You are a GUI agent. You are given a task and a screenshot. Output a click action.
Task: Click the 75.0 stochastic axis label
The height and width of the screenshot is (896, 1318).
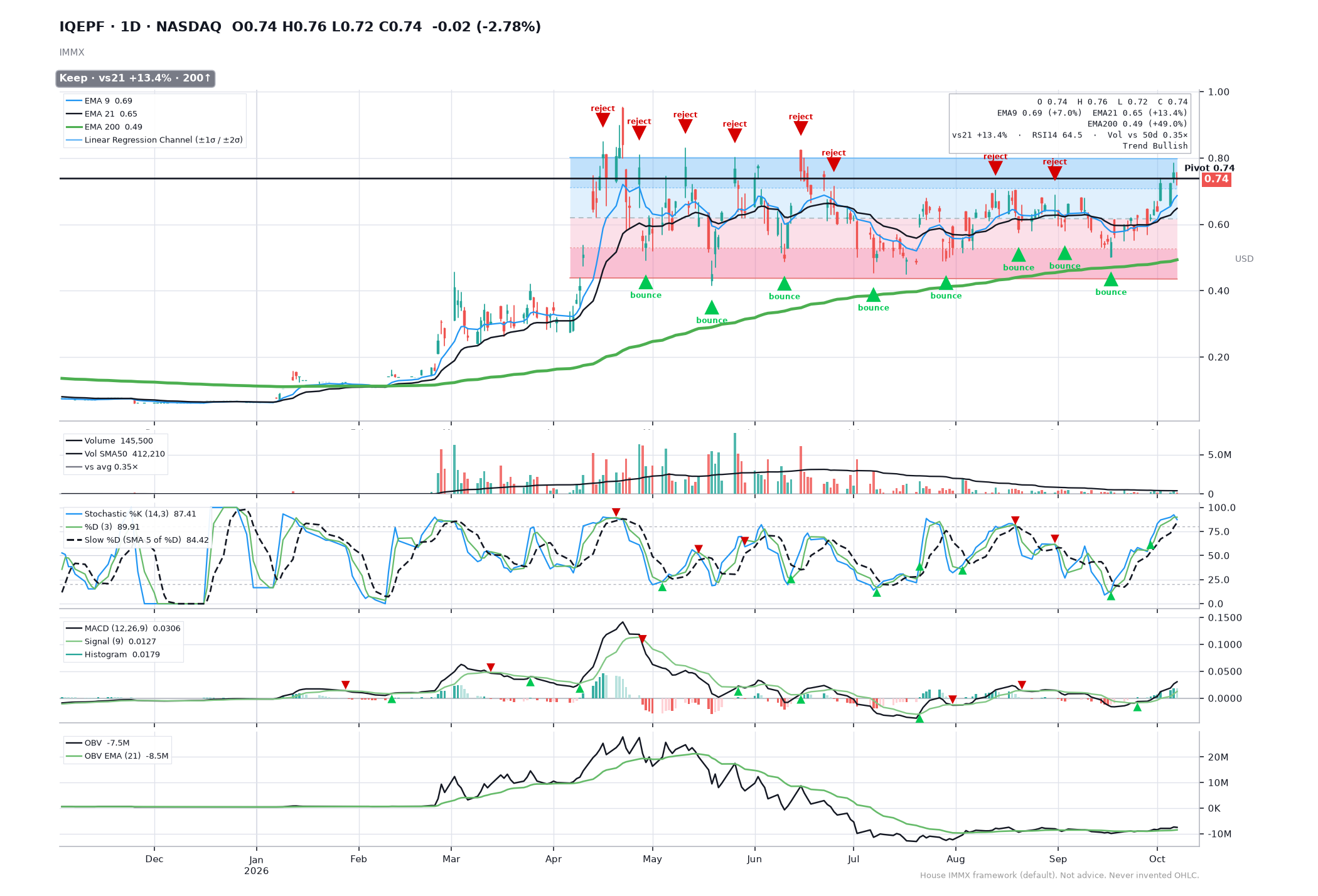pyautogui.click(x=1219, y=531)
